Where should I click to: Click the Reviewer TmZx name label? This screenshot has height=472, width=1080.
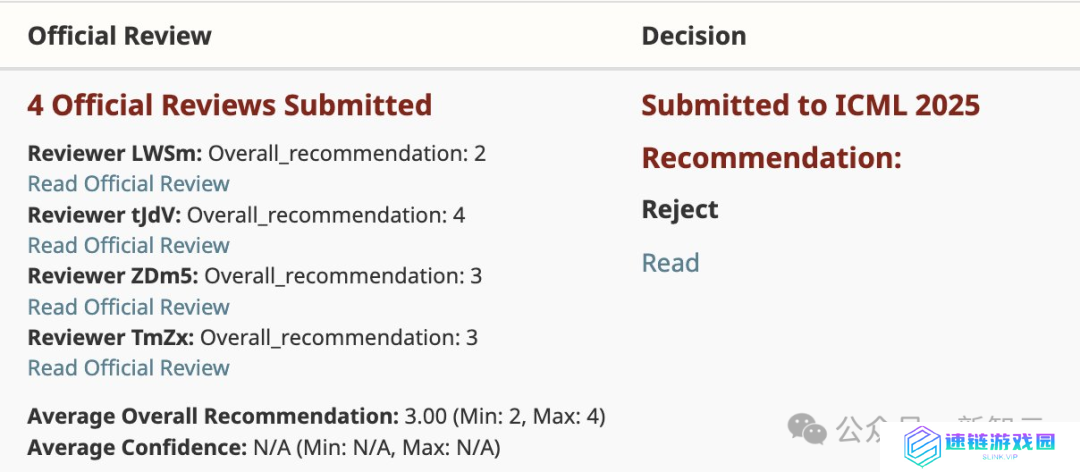click(x=111, y=338)
